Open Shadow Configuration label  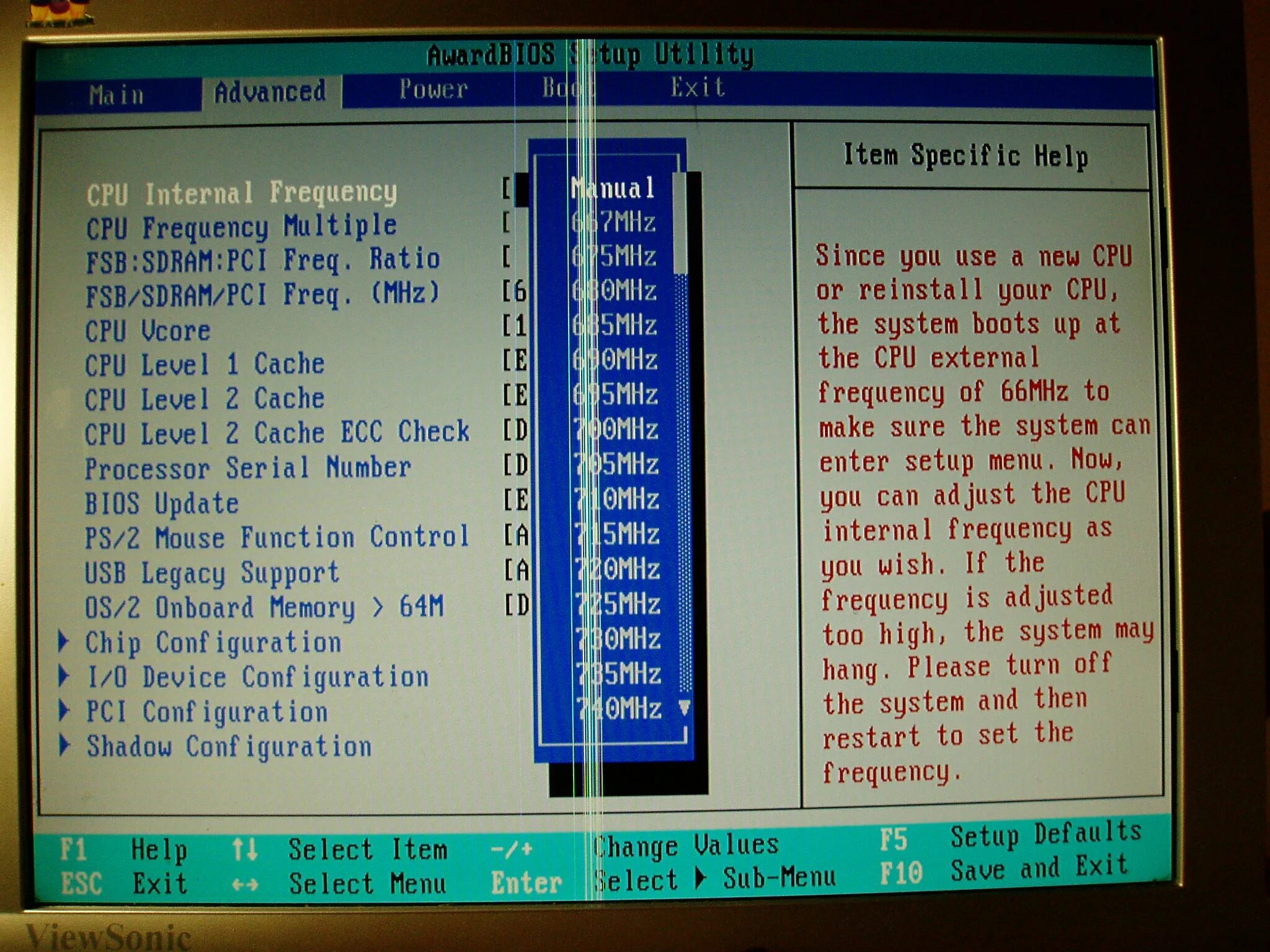tap(229, 747)
